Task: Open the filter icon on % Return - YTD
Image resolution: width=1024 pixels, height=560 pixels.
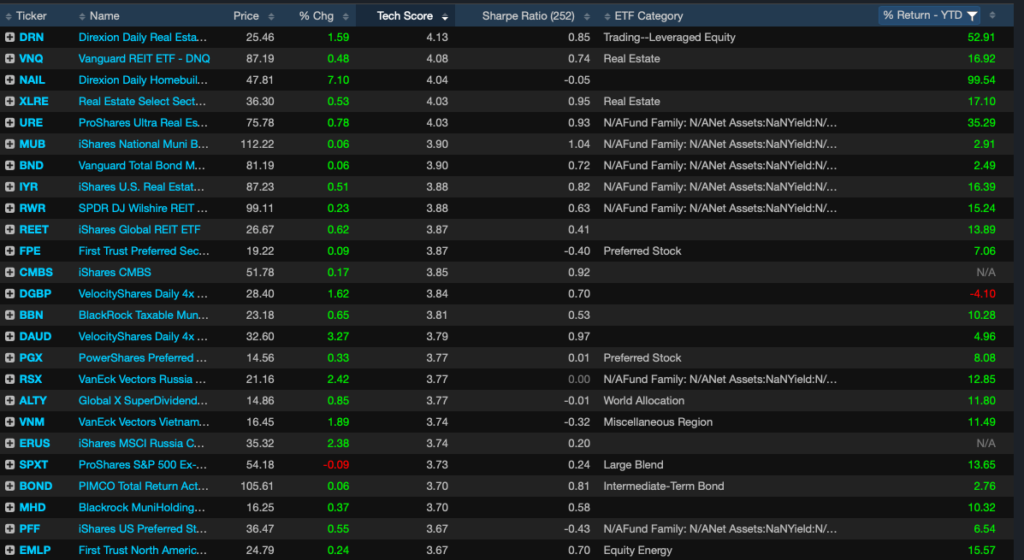Action: pos(972,16)
